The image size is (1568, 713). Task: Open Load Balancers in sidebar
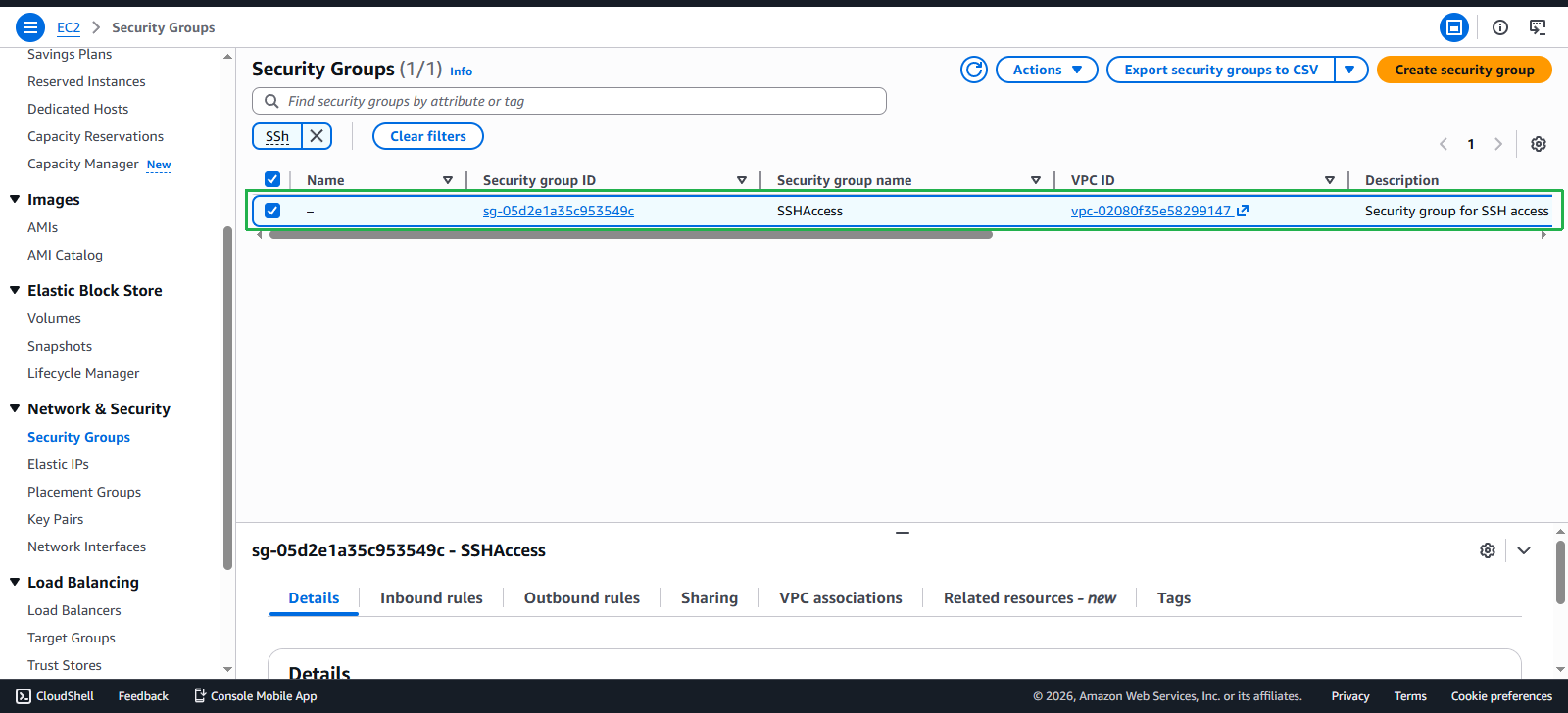pos(74,610)
